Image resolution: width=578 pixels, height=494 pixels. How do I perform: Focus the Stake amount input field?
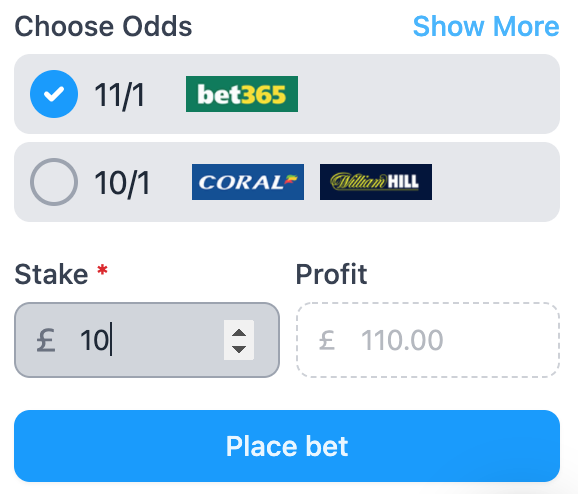click(147, 340)
